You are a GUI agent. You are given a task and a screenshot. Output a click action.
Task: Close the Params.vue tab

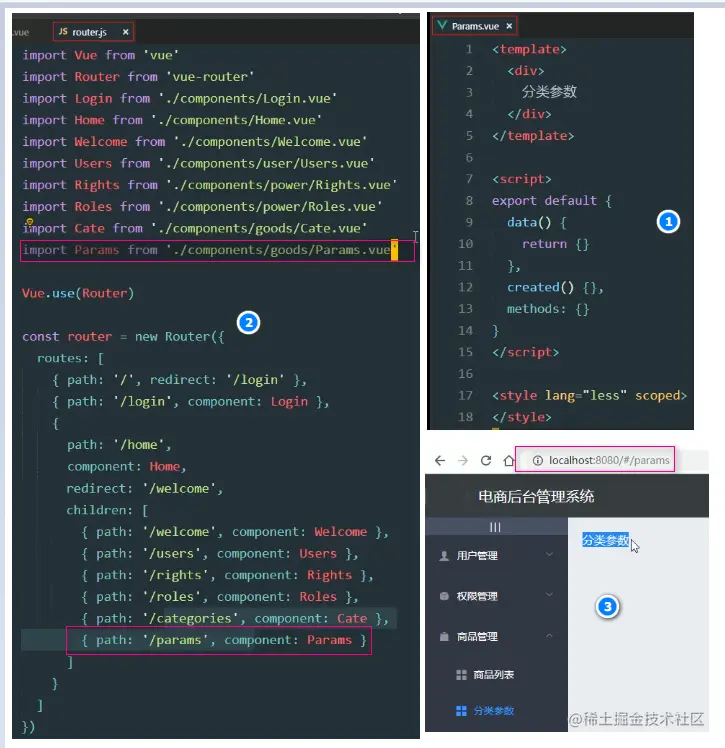(x=509, y=26)
